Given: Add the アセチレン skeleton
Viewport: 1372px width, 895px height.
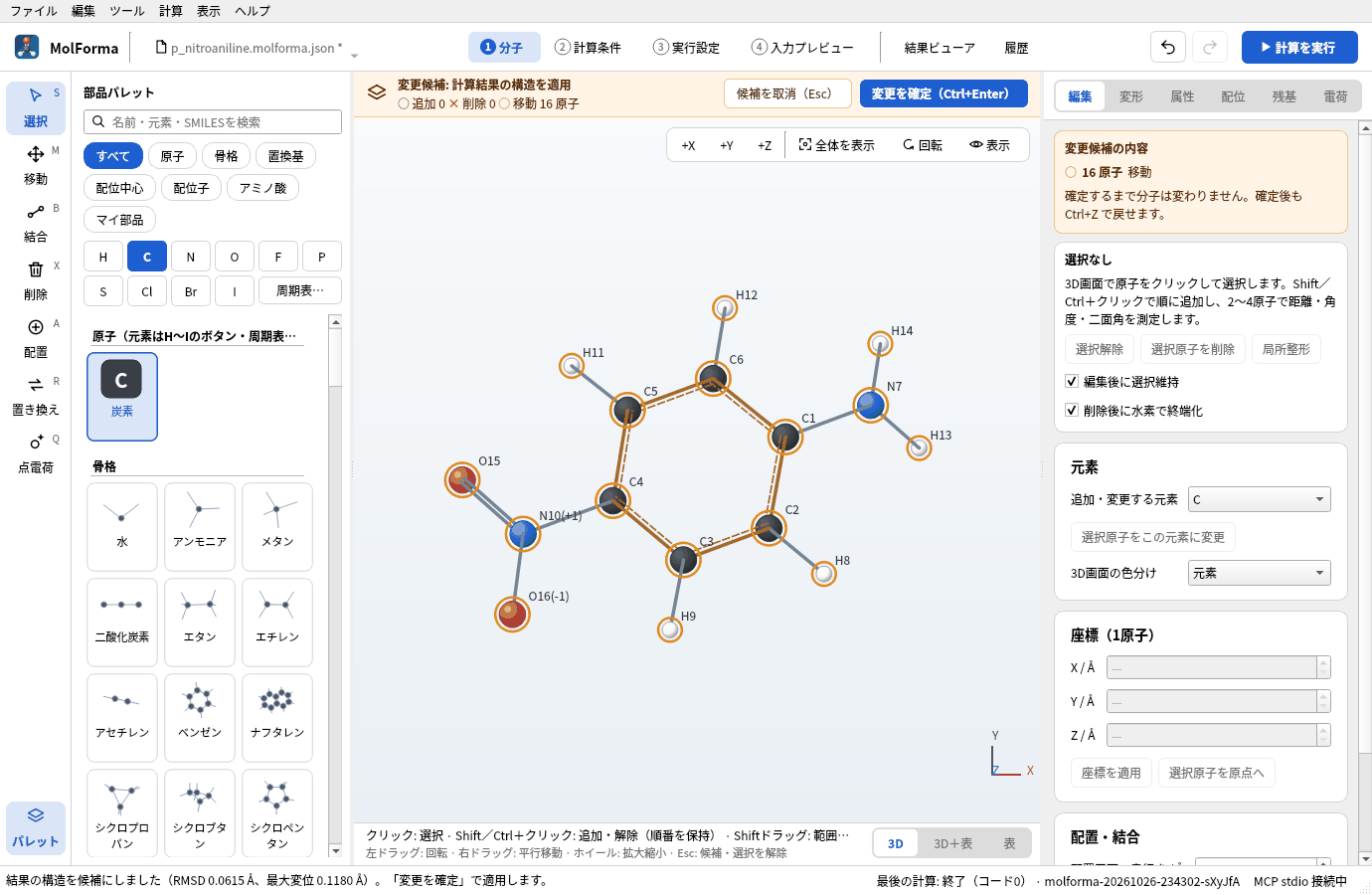Looking at the screenshot, I should 122,718.
